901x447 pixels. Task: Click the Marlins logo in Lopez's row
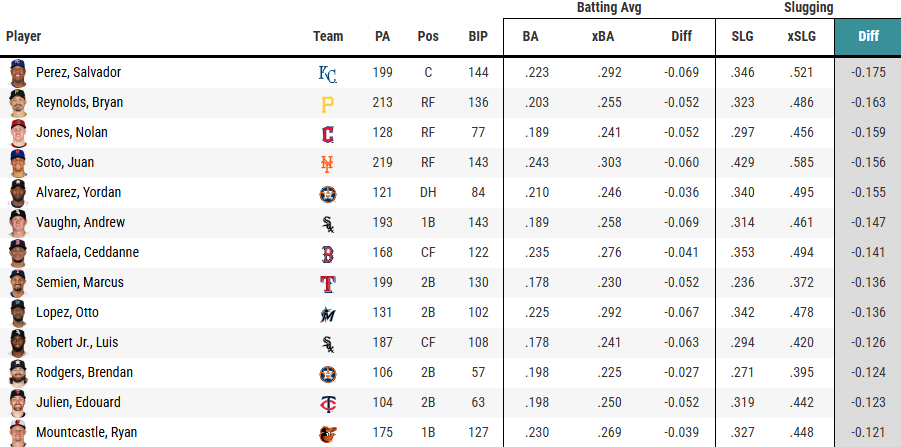point(328,314)
